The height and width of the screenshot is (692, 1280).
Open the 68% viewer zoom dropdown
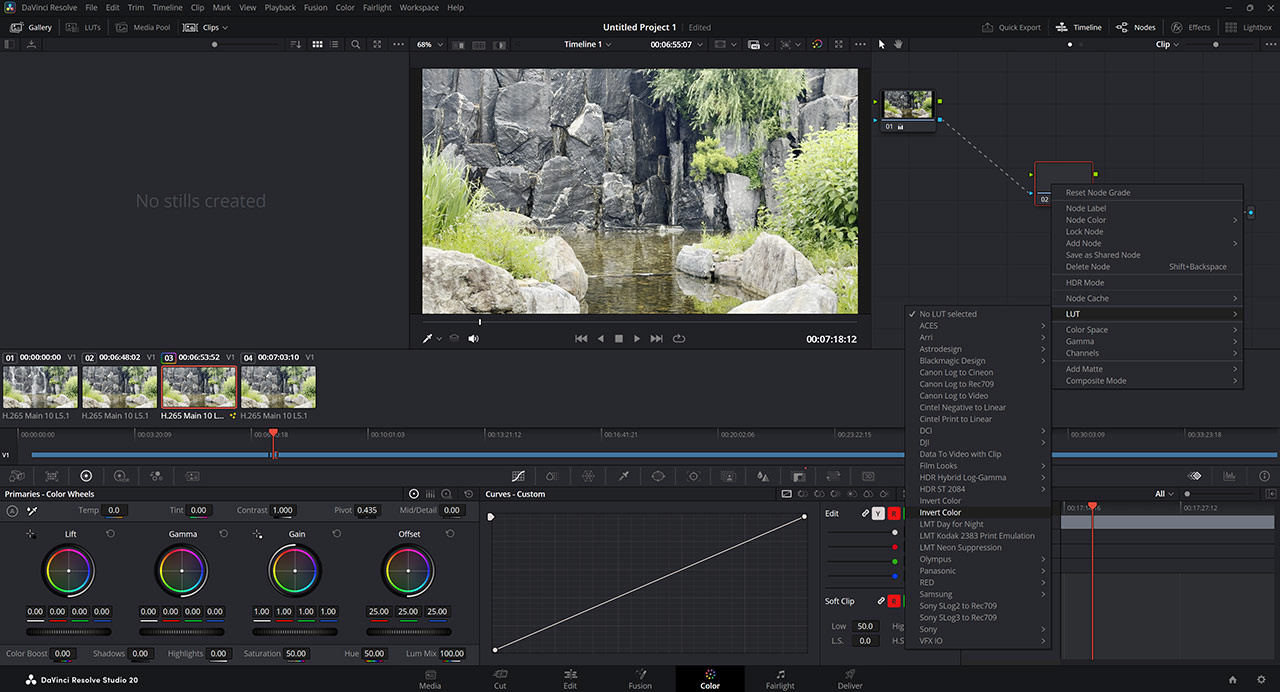click(428, 44)
